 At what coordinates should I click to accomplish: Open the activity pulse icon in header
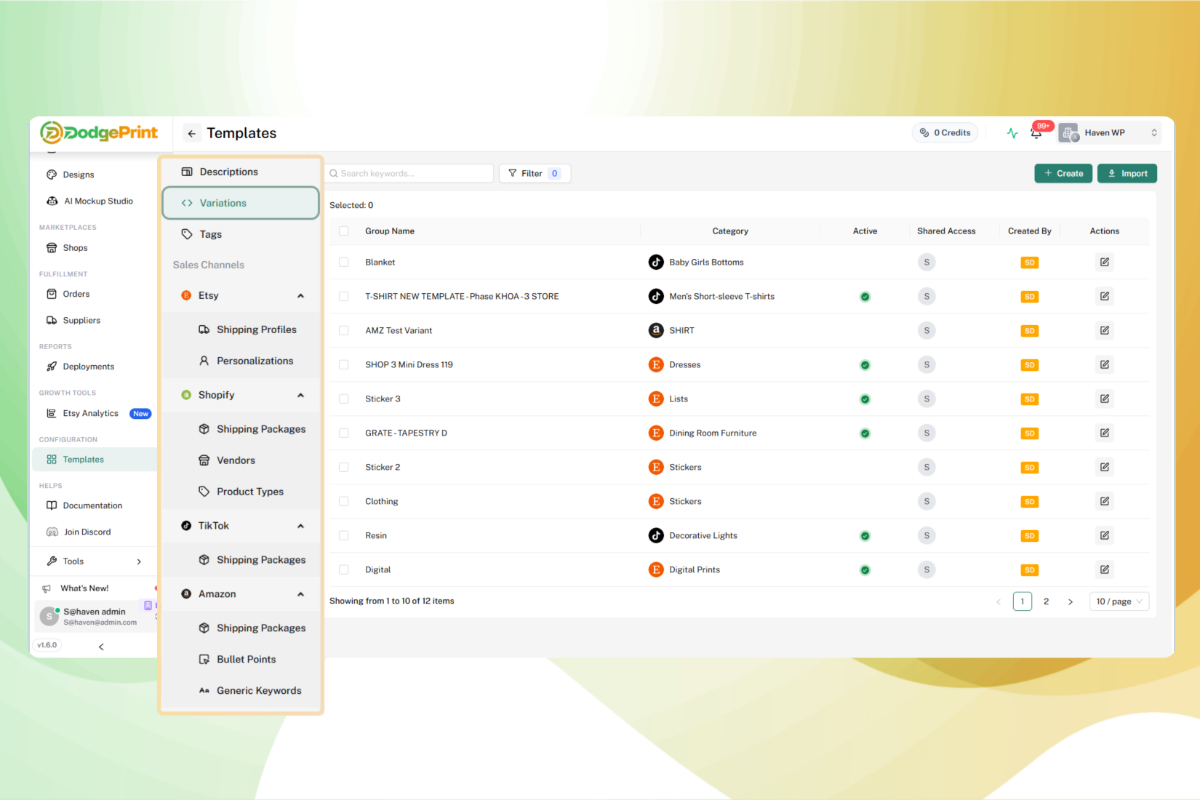(1012, 133)
